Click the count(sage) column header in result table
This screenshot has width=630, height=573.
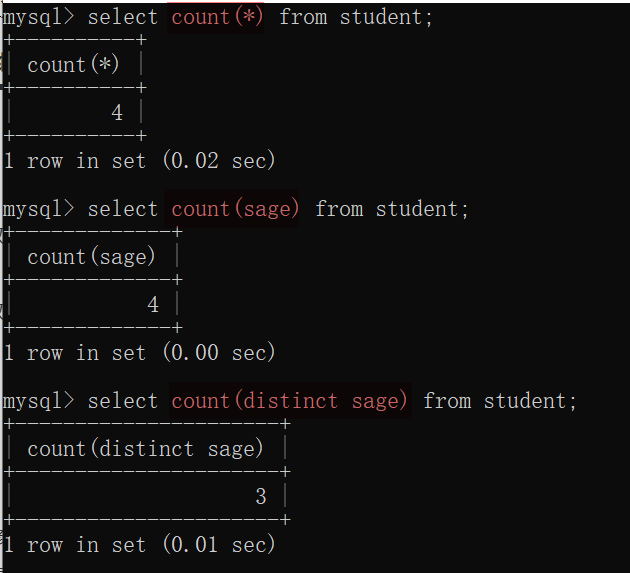click(x=91, y=257)
